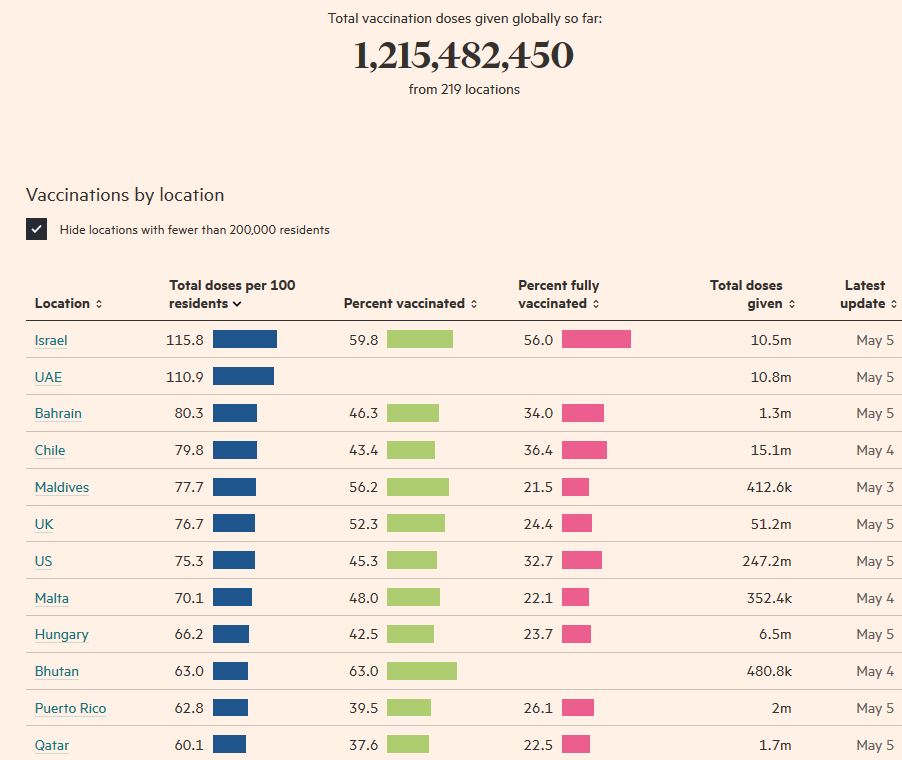Select the Malta link

(52, 598)
